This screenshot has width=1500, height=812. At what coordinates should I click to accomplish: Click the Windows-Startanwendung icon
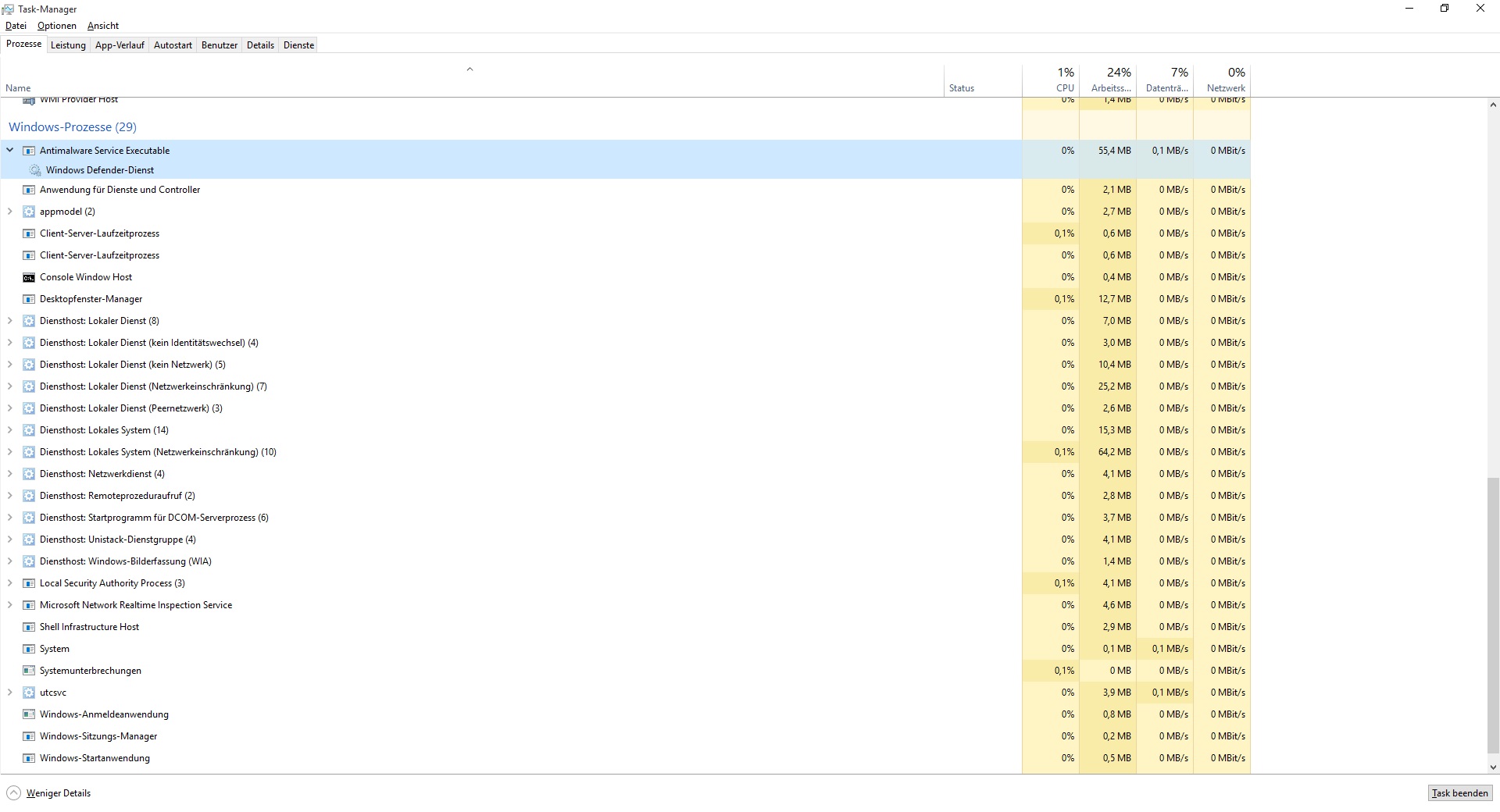click(29, 758)
